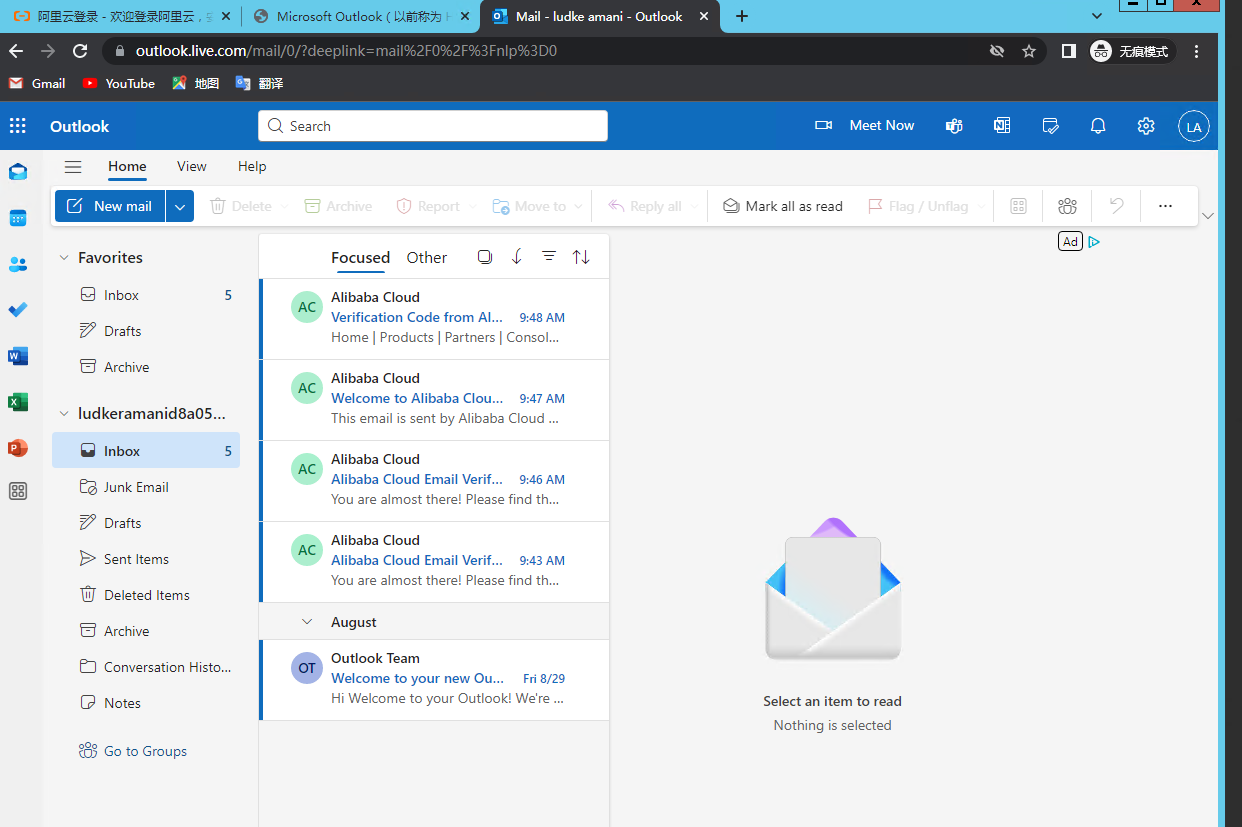Open Settings gear icon in header
Image resolution: width=1242 pixels, height=827 pixels.
1146,126
